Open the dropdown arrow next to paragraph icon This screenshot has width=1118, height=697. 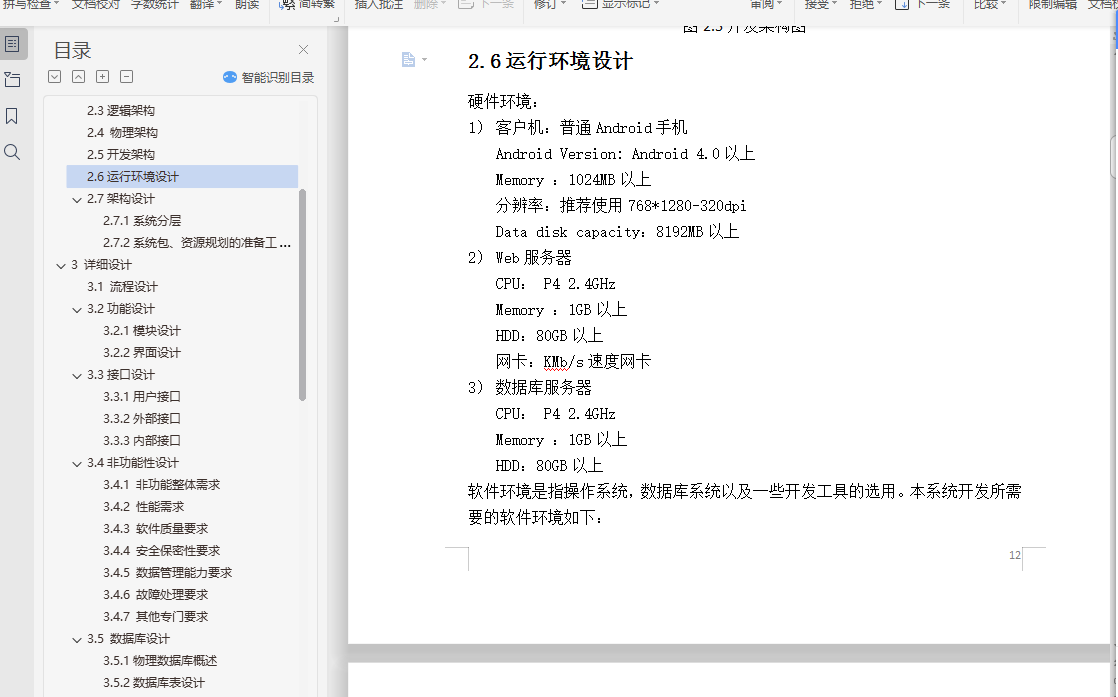[425, 60]
